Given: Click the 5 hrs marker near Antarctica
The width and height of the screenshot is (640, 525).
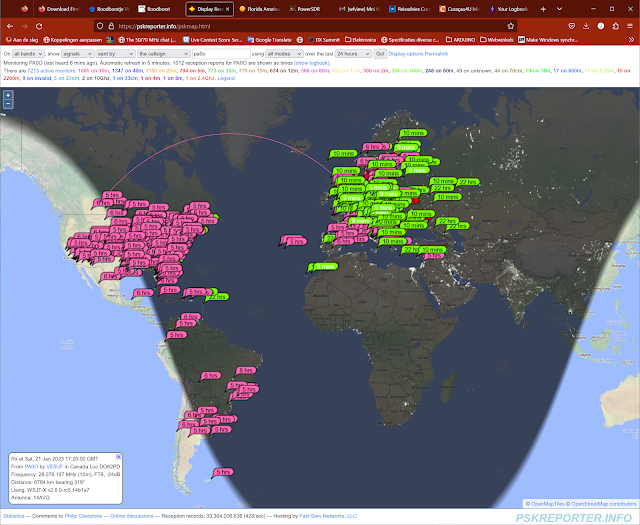Looking at the screenshot, I should coord(224,472).
